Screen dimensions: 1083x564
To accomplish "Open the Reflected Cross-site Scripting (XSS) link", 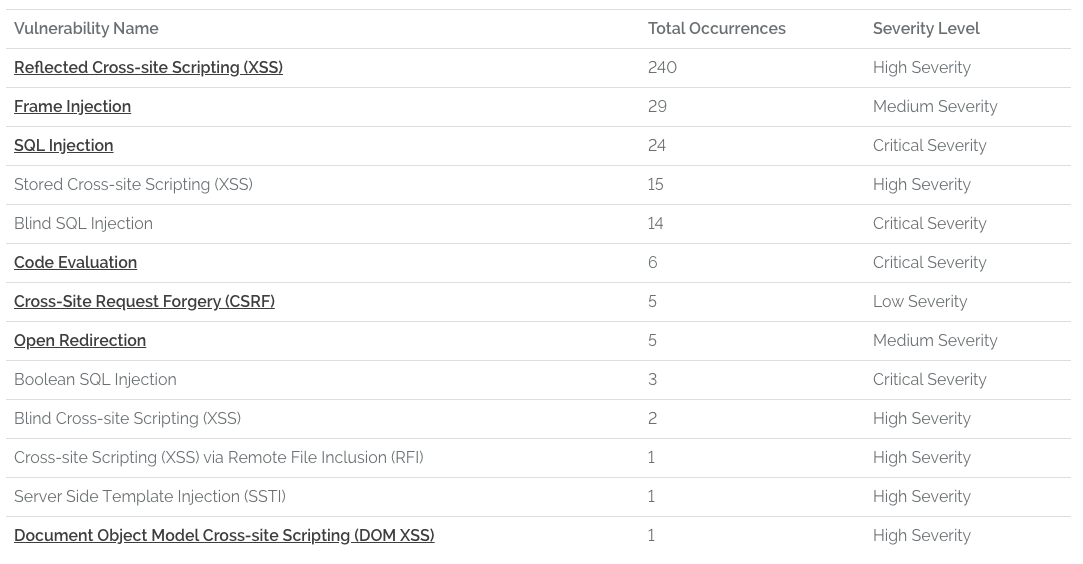I will (148, 68).
